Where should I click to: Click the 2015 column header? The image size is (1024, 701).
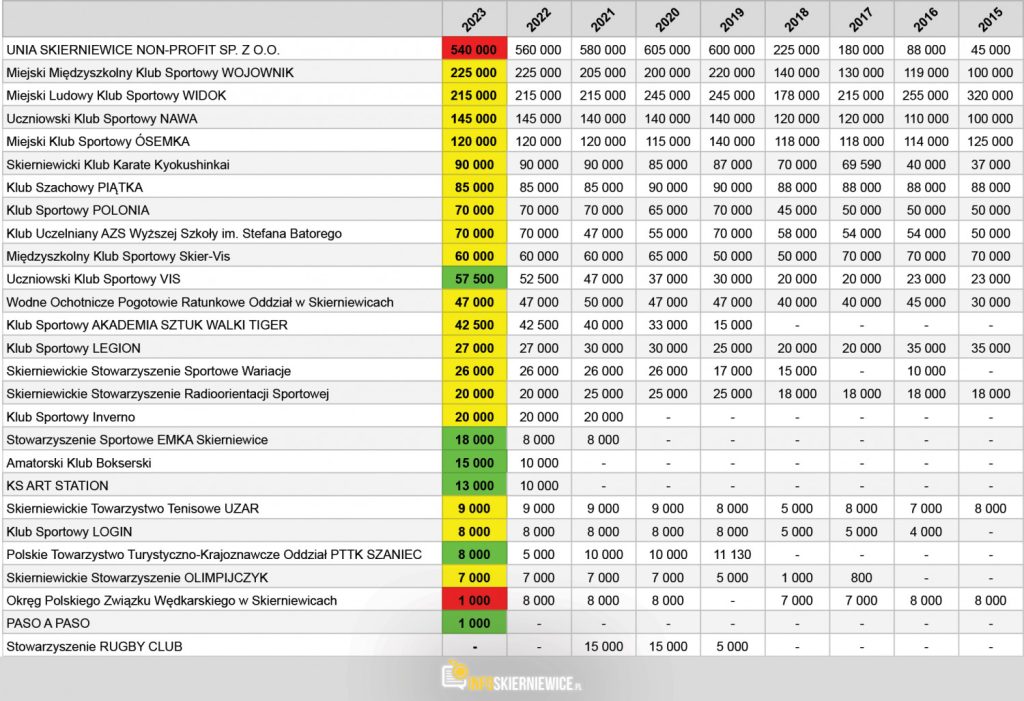point(991,19)
